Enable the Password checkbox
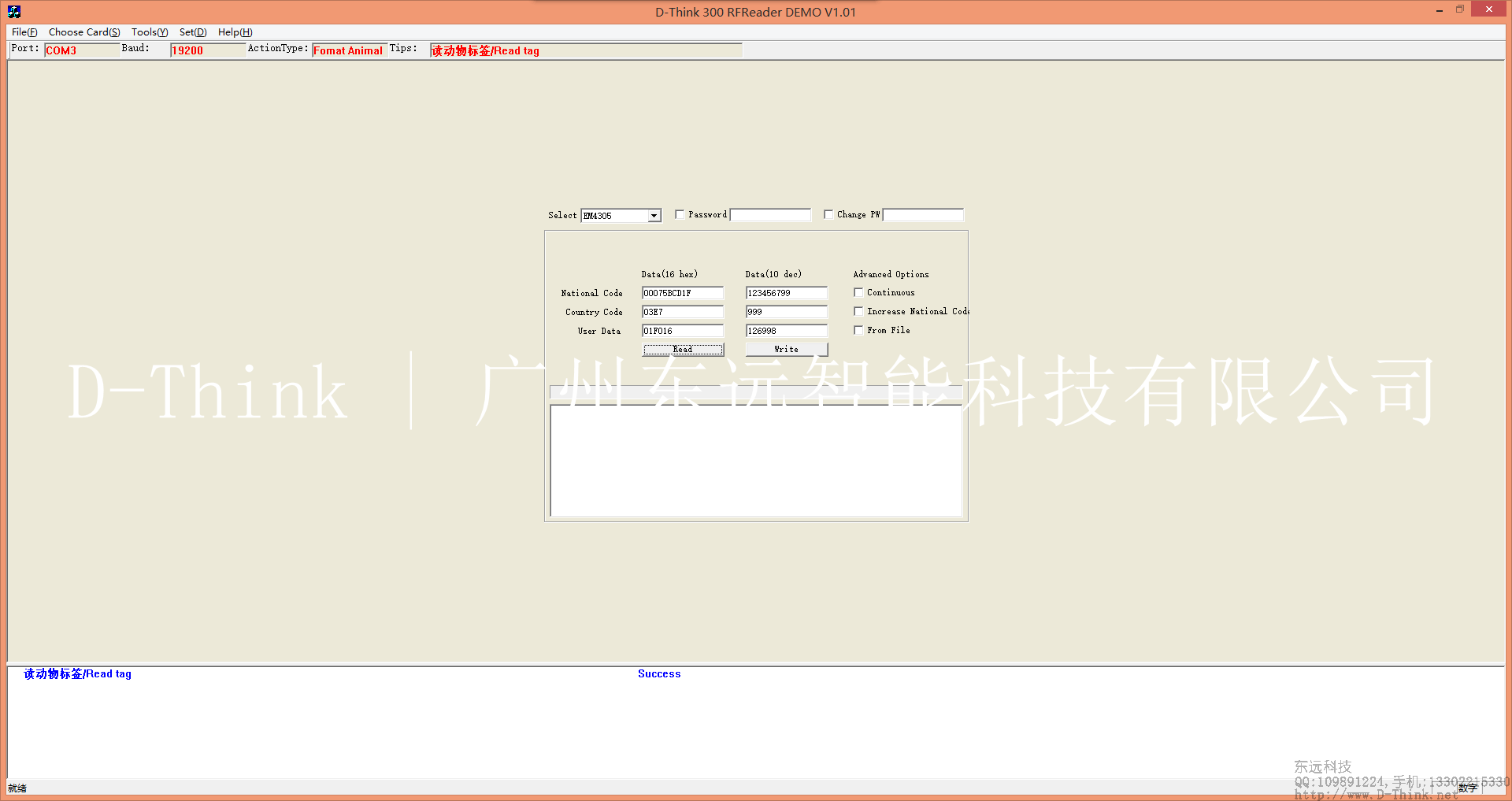The image size is (1512, 801). (680, 214)
